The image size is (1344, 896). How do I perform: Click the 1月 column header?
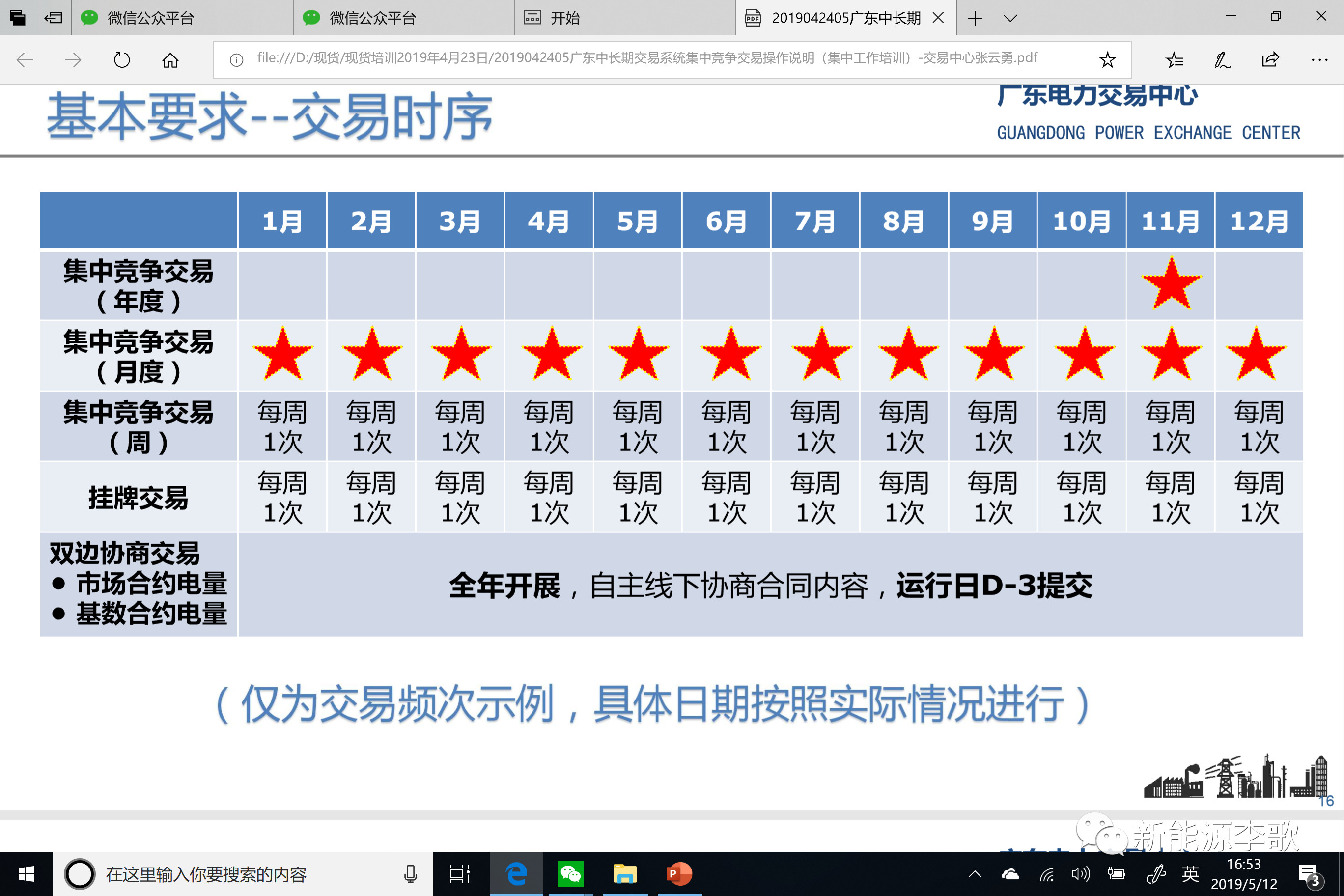[x=282, y=221]
